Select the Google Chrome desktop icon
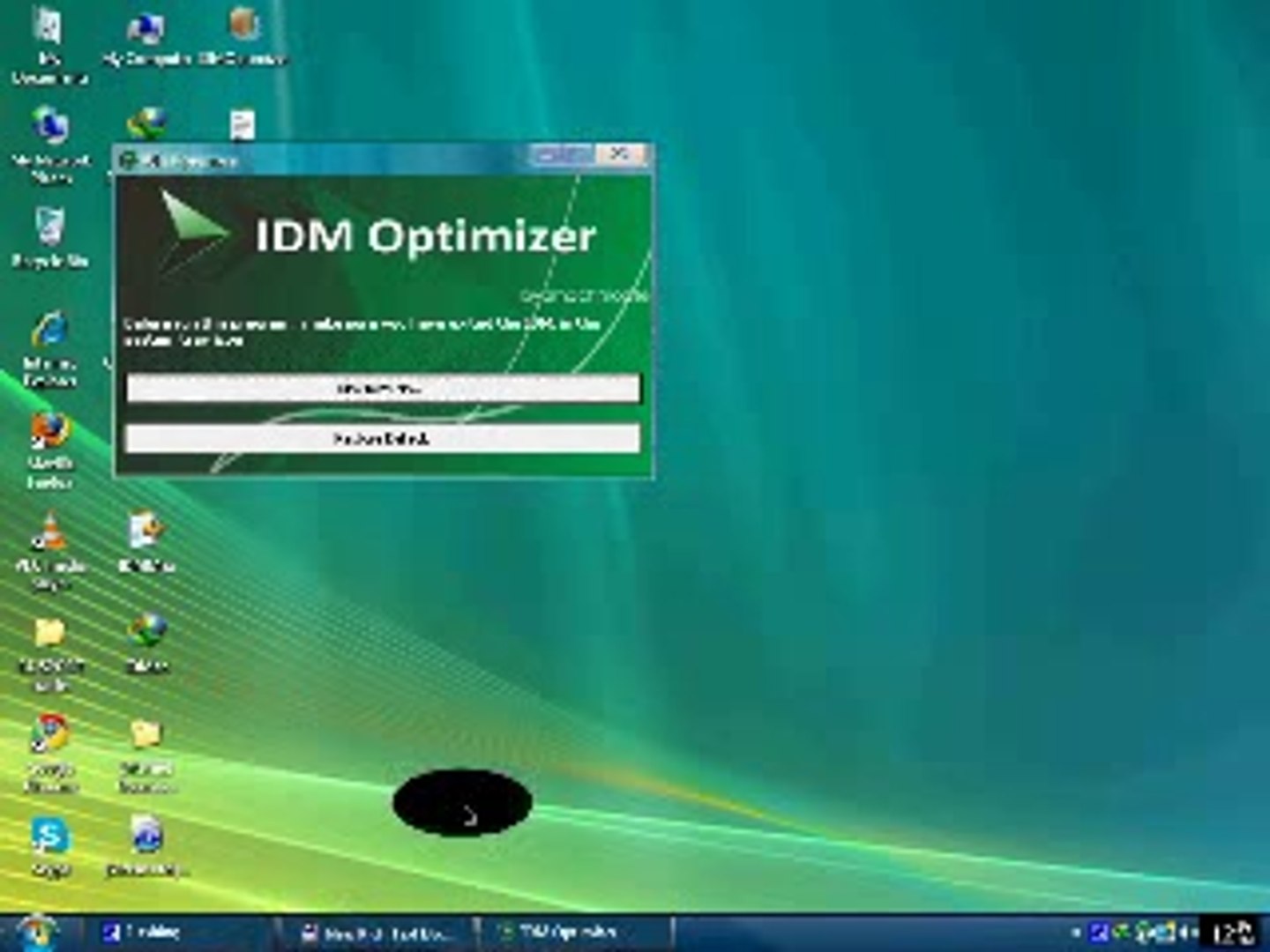 [x=50, y=754]
